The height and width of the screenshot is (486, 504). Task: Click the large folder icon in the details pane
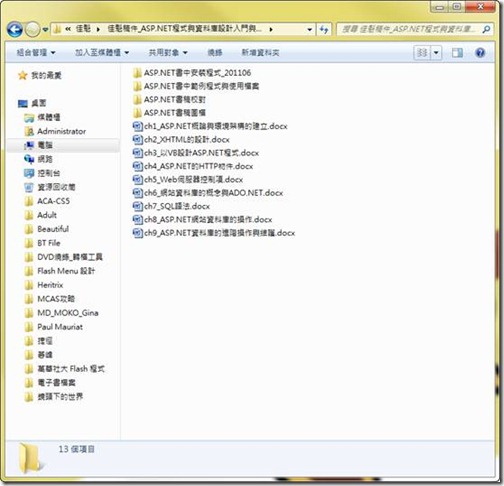(30, 458)
